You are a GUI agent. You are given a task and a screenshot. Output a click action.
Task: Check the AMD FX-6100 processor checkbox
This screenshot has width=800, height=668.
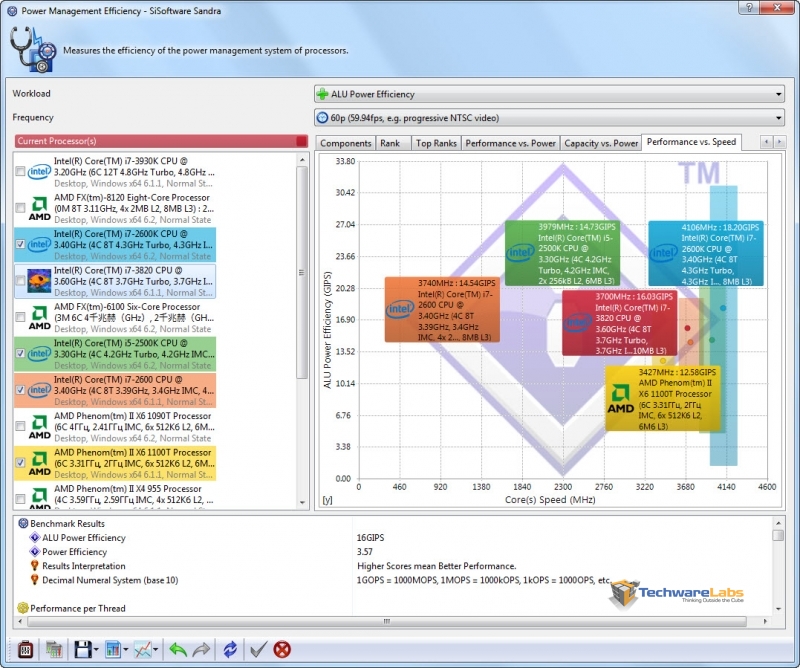[x=20, y=317]
